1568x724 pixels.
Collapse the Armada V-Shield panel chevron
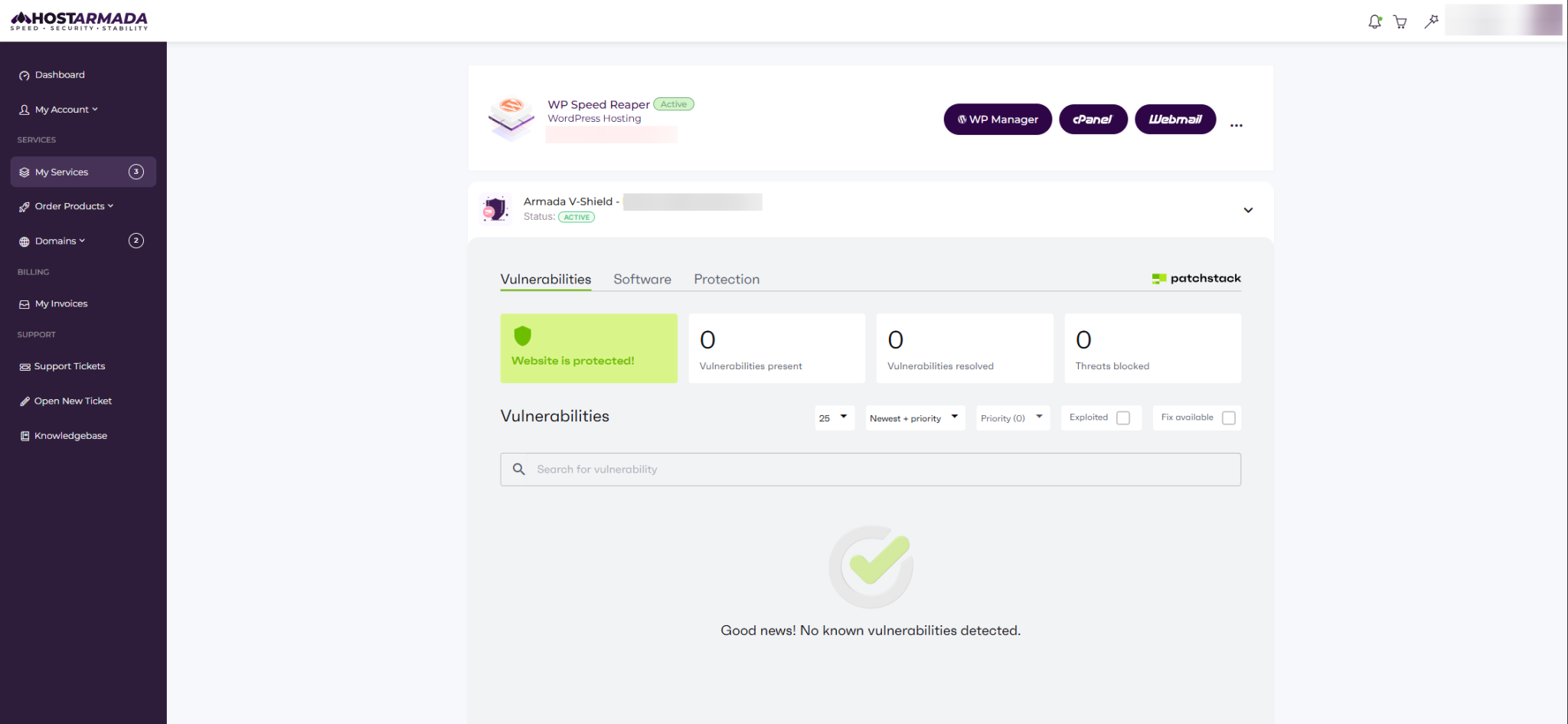coord(1248,210)
